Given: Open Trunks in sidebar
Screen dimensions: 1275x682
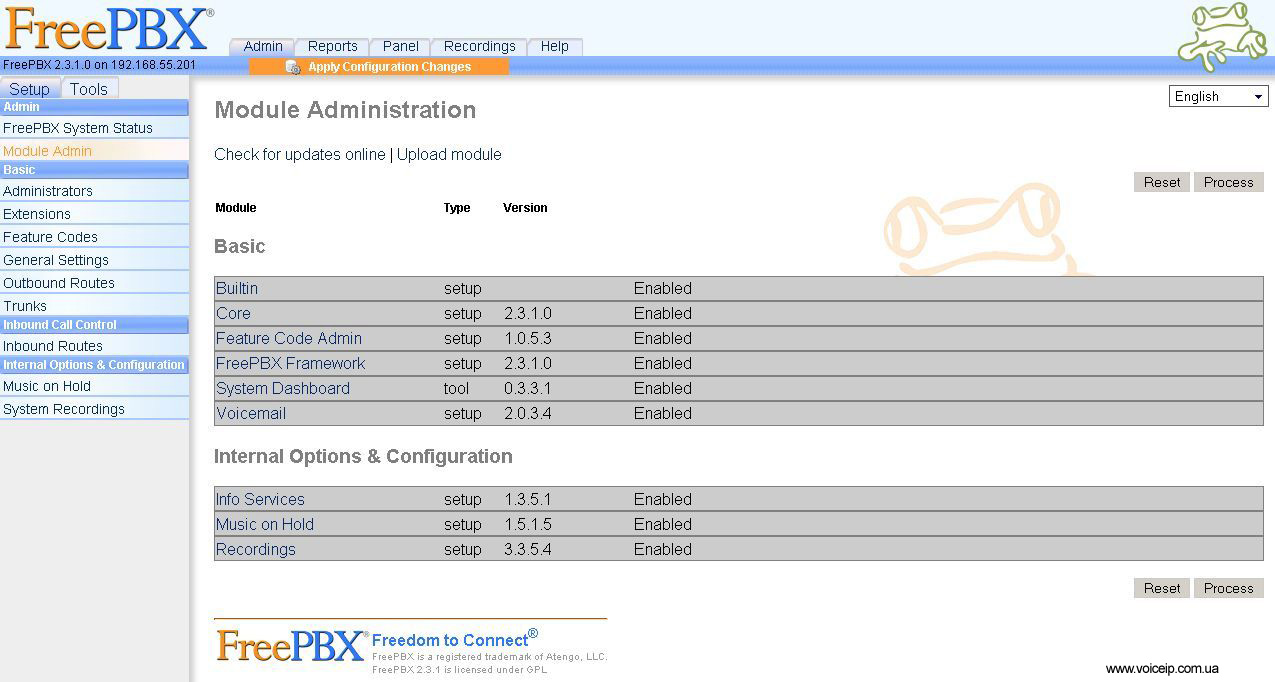Looking at the screenshot, I should (94, 306).
